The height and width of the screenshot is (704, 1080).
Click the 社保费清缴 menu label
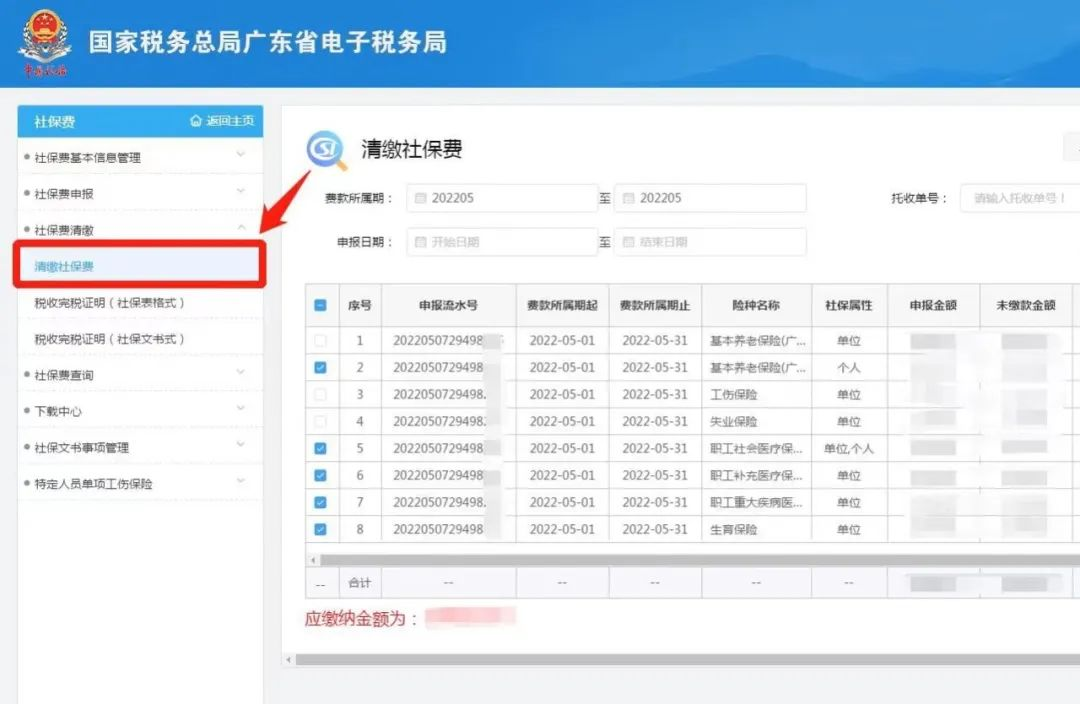point(64,230)
